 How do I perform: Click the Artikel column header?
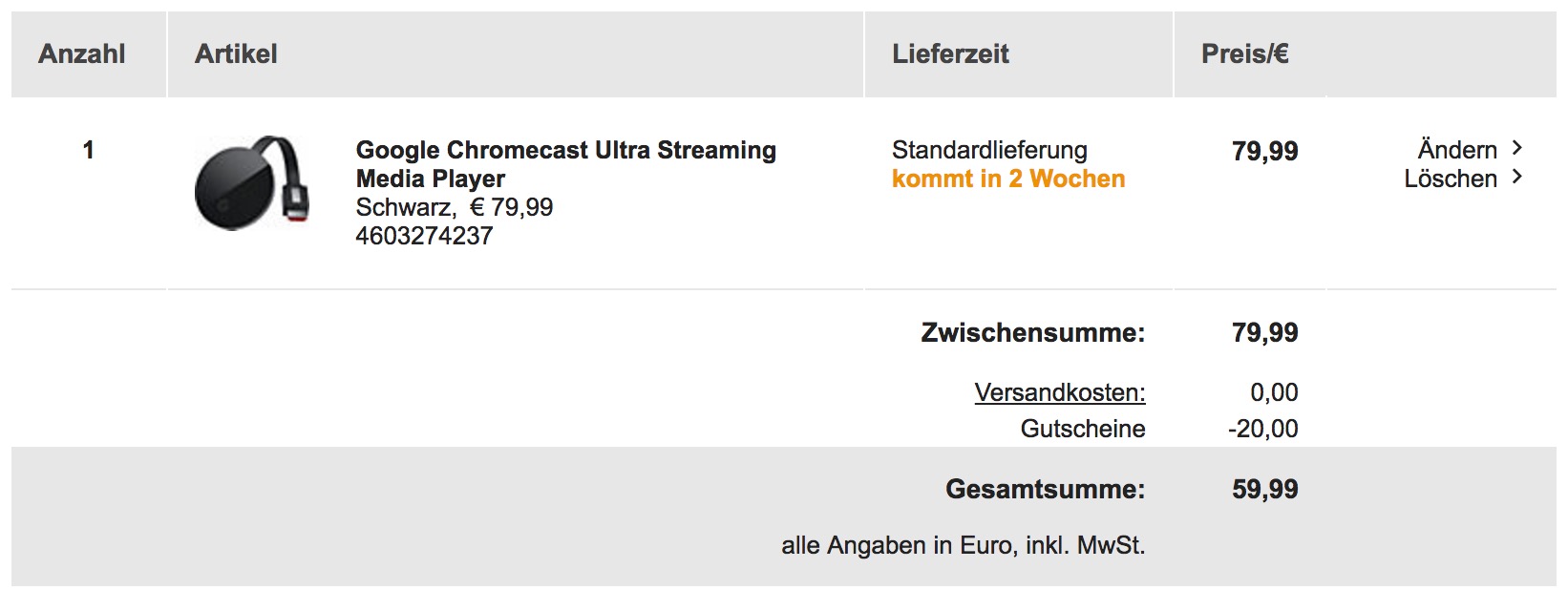pos(236,54)
